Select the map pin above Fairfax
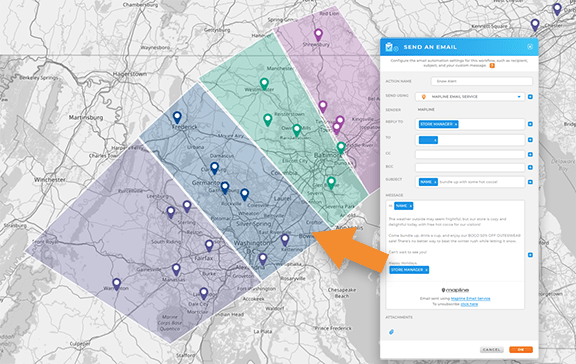The height and width of the screenshot is (364, 576). click(209, 246)
